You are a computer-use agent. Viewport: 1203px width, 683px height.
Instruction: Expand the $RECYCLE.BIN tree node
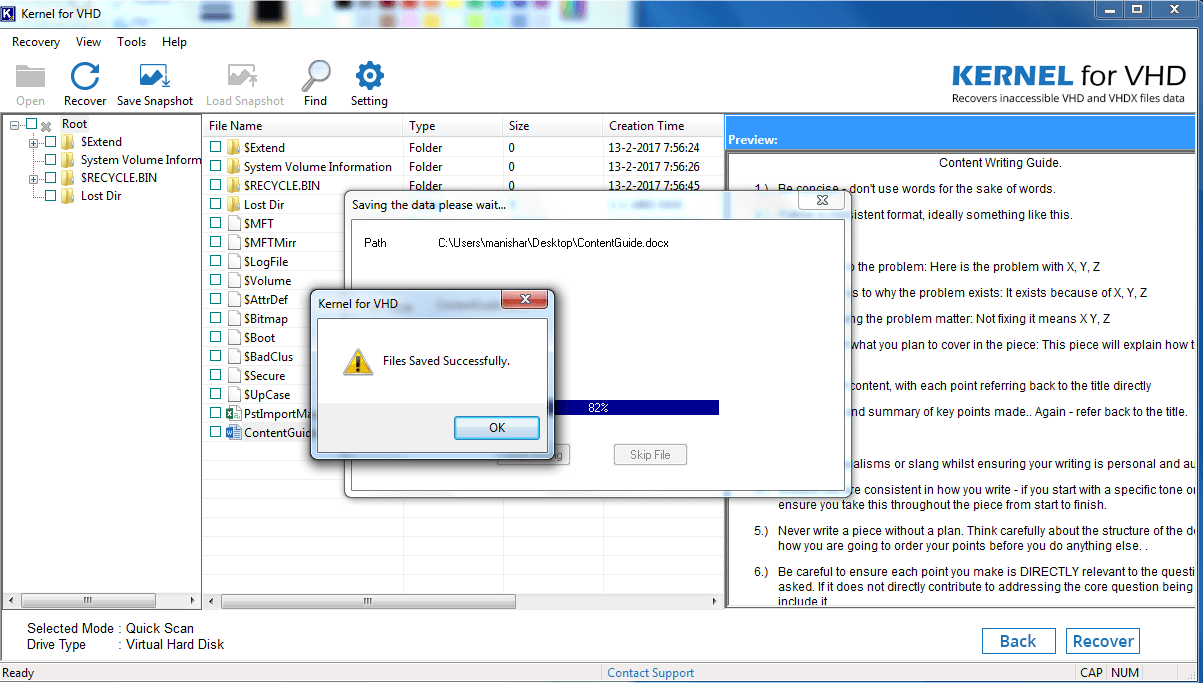tap(33, 179)
